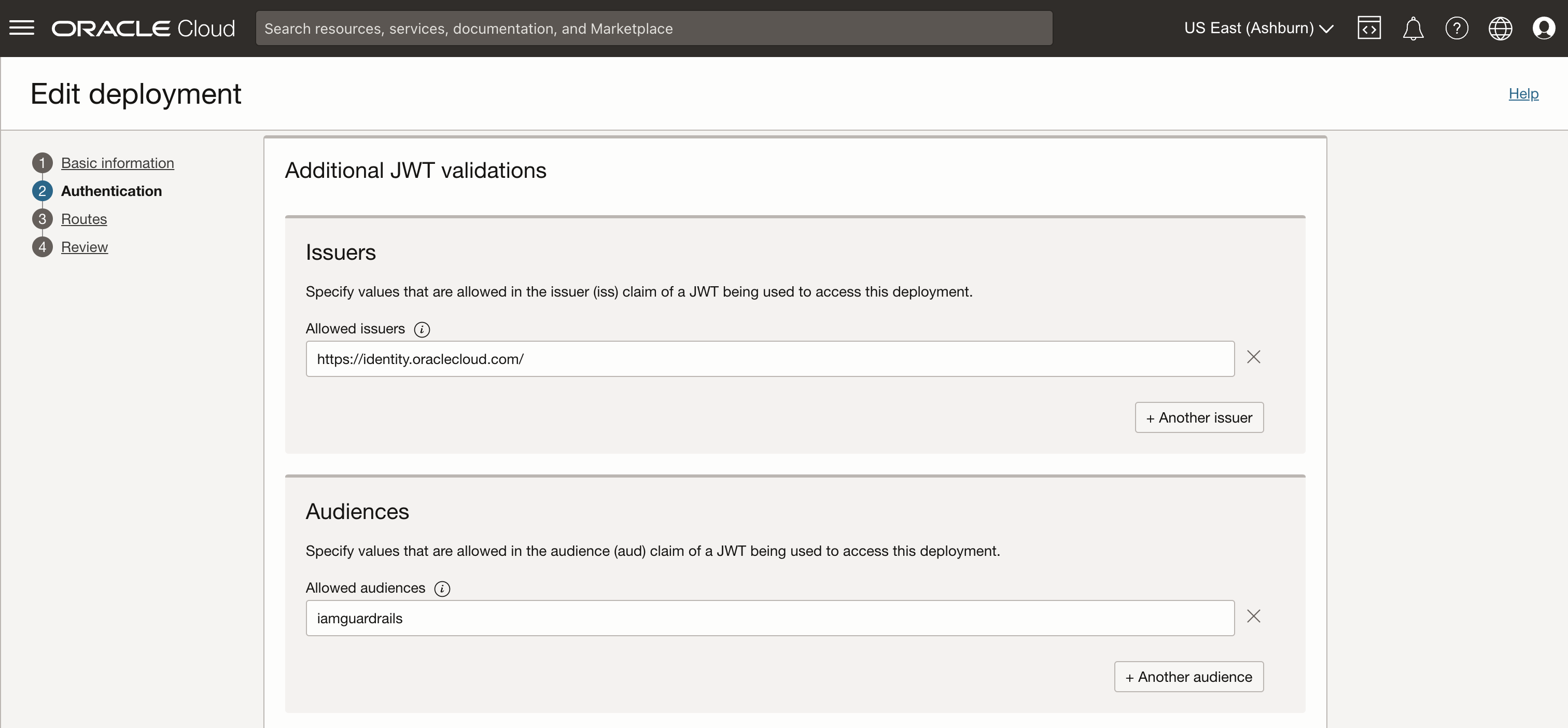The height and width of the screenshot is (728, 1568).
Task: Click the info icon beside Allowed issuers
Action: [422, 329]
